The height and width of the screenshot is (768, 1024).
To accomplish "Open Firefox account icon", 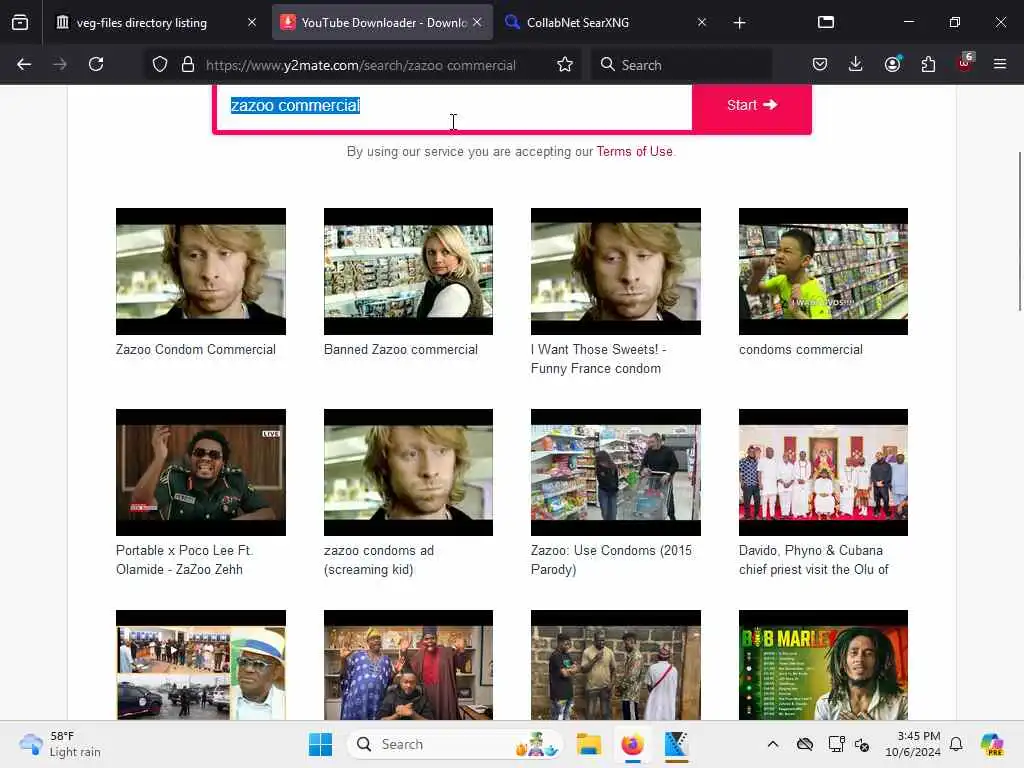I will pyautogui.click(x=892, y=64).
